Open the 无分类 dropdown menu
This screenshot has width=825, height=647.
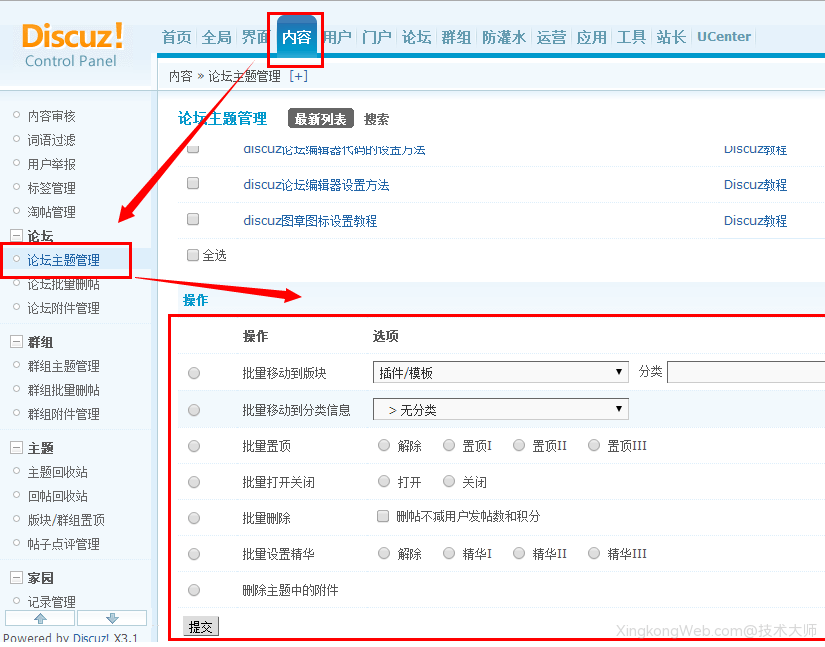click(500, 408)
